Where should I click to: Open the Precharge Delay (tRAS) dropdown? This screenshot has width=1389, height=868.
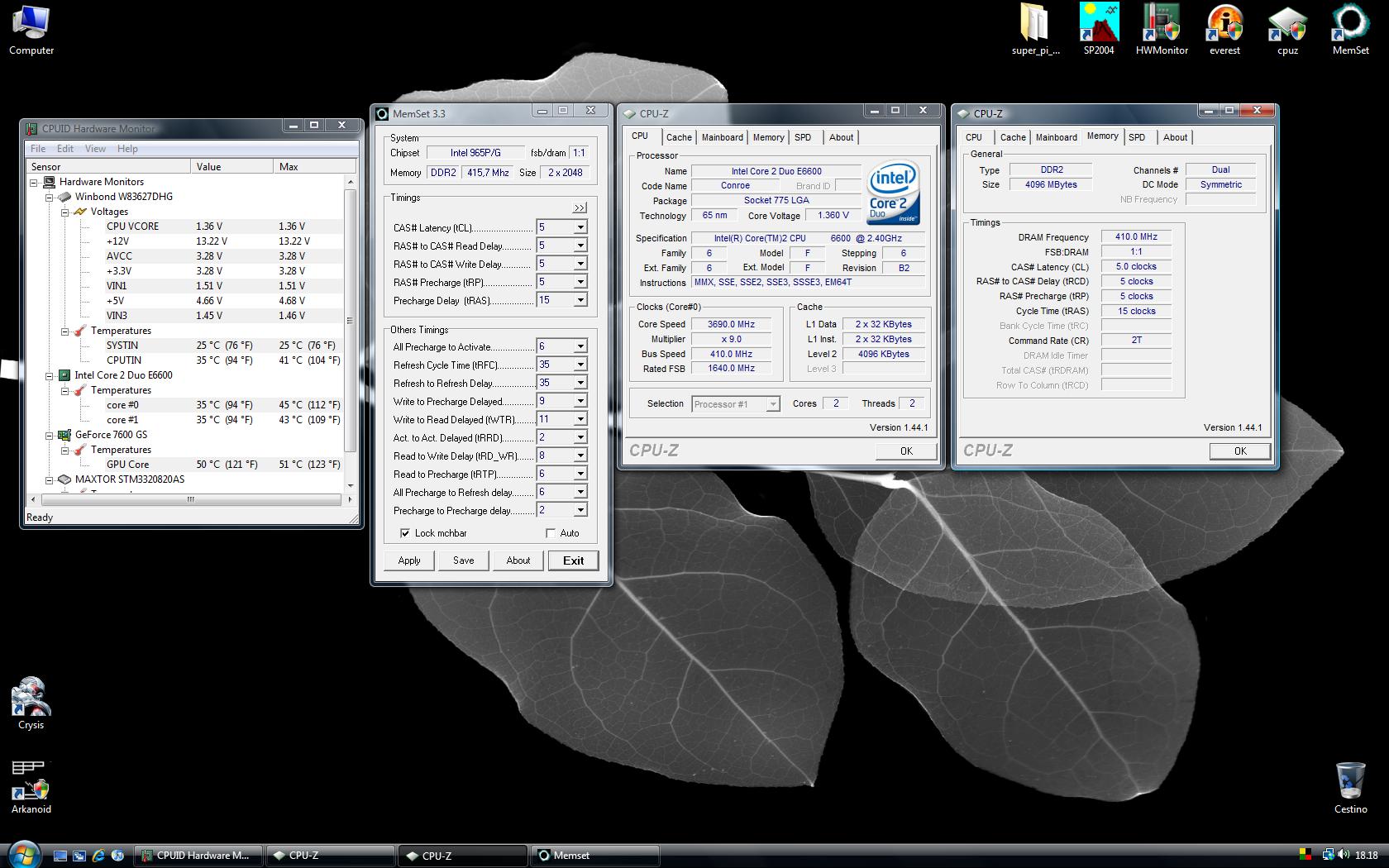coord(580,300)
